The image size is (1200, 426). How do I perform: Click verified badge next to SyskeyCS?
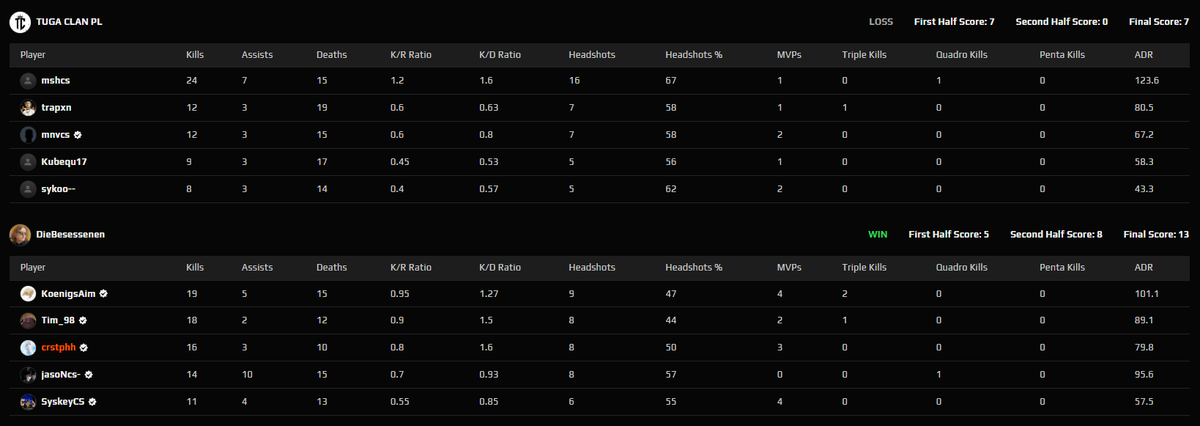[x=92, y=401]
